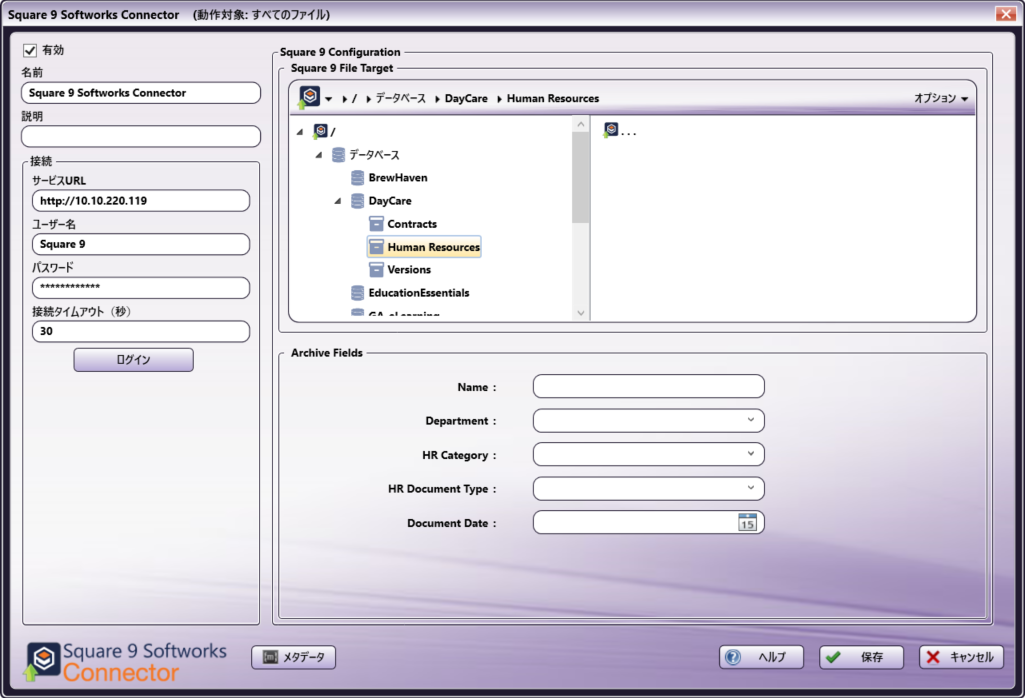Click the 説明 input field
The image size is (1025, 698).
141,137
